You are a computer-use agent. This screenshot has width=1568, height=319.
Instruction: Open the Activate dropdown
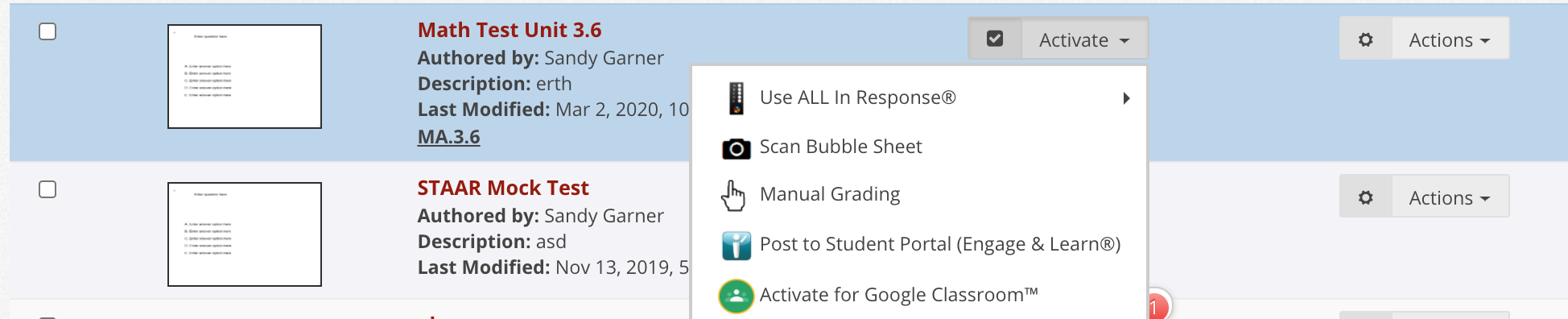[1084, 39]
